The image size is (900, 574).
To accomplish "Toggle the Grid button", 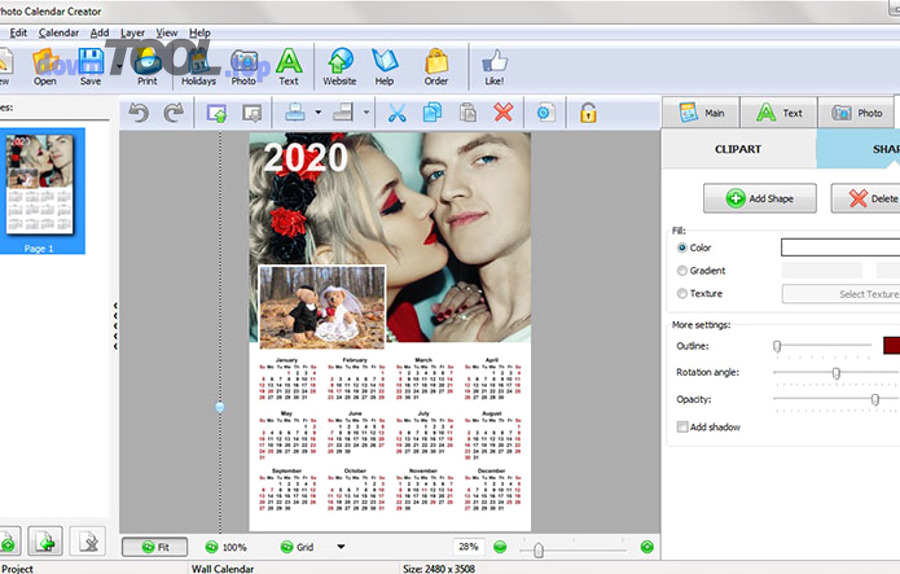I will point(297,547).
